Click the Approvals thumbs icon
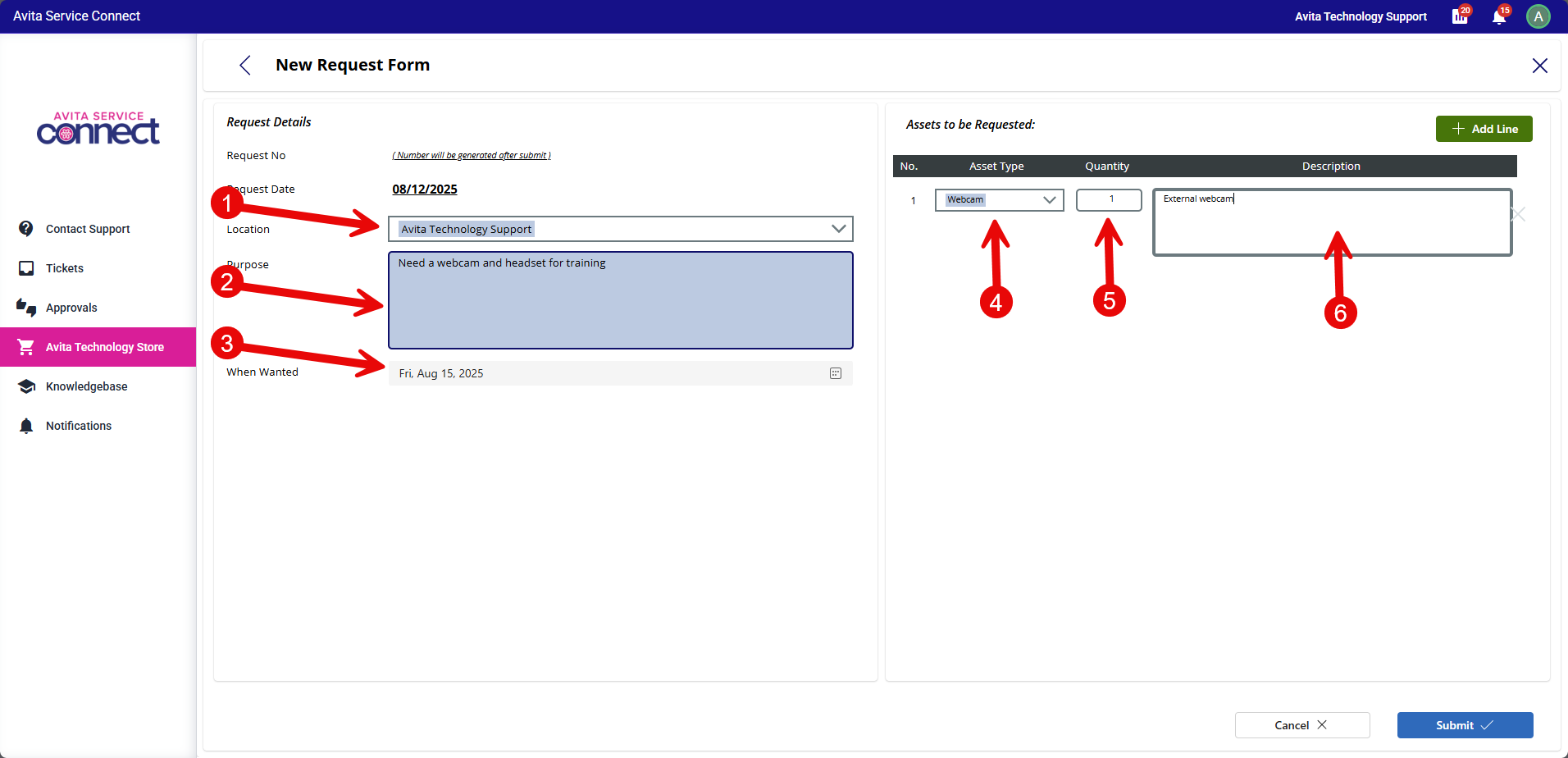Image resolution: width=1568 pixels, height=758 pixels. [x=26, y=308]
